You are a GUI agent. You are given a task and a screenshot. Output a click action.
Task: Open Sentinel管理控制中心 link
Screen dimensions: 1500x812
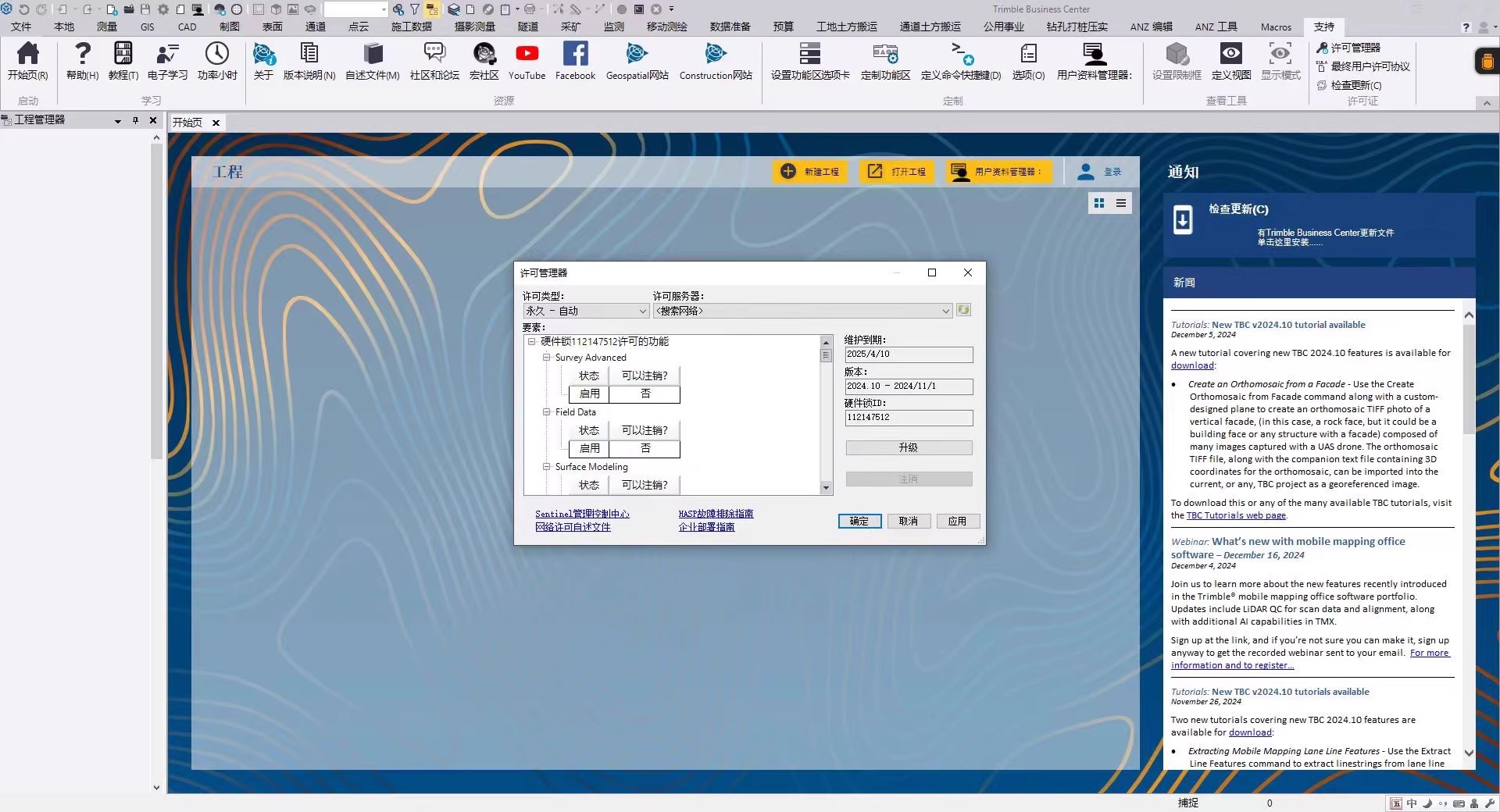[x=582, y=514]
